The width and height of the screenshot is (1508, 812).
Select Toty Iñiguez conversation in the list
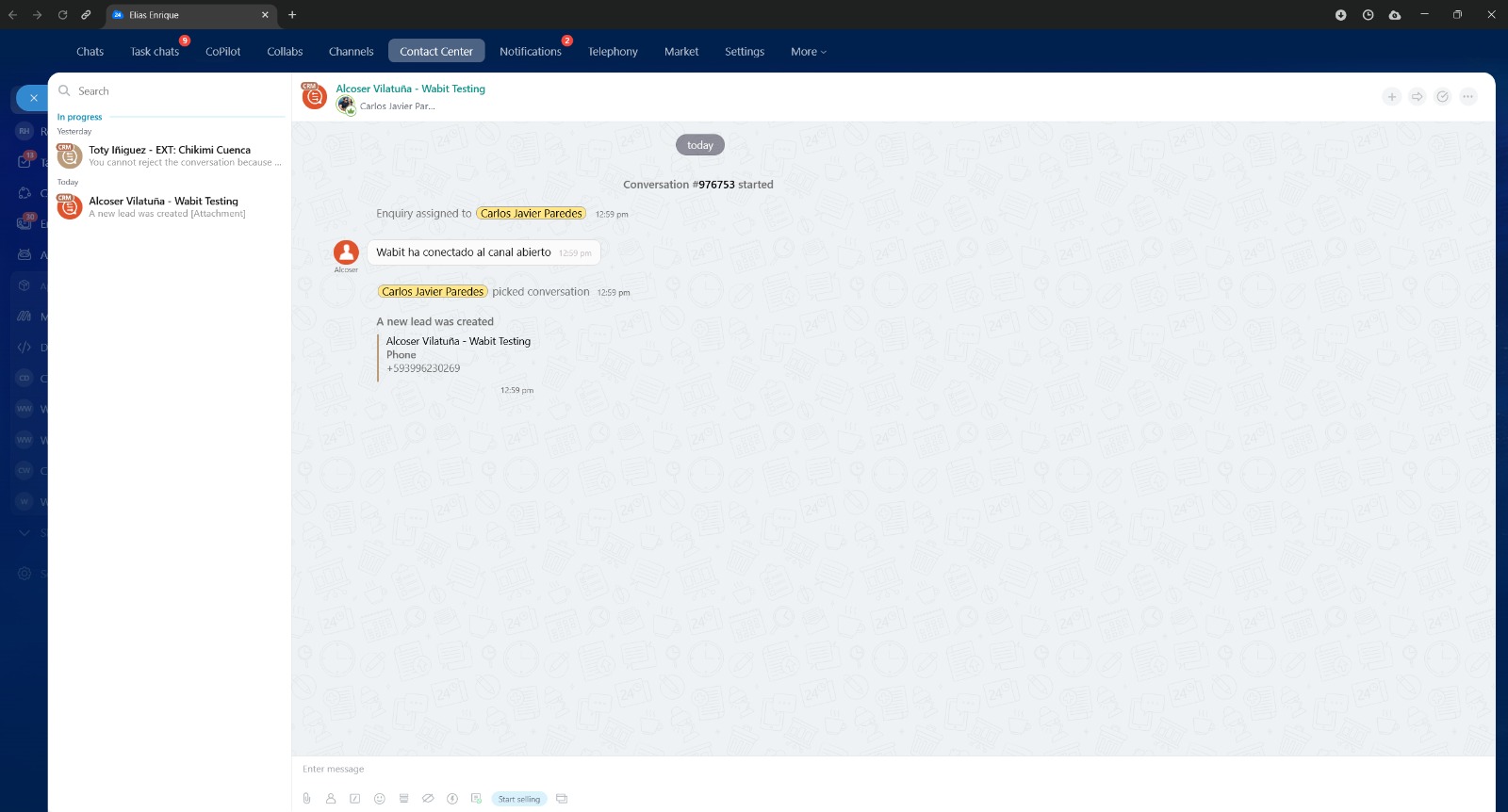[170, 155]
